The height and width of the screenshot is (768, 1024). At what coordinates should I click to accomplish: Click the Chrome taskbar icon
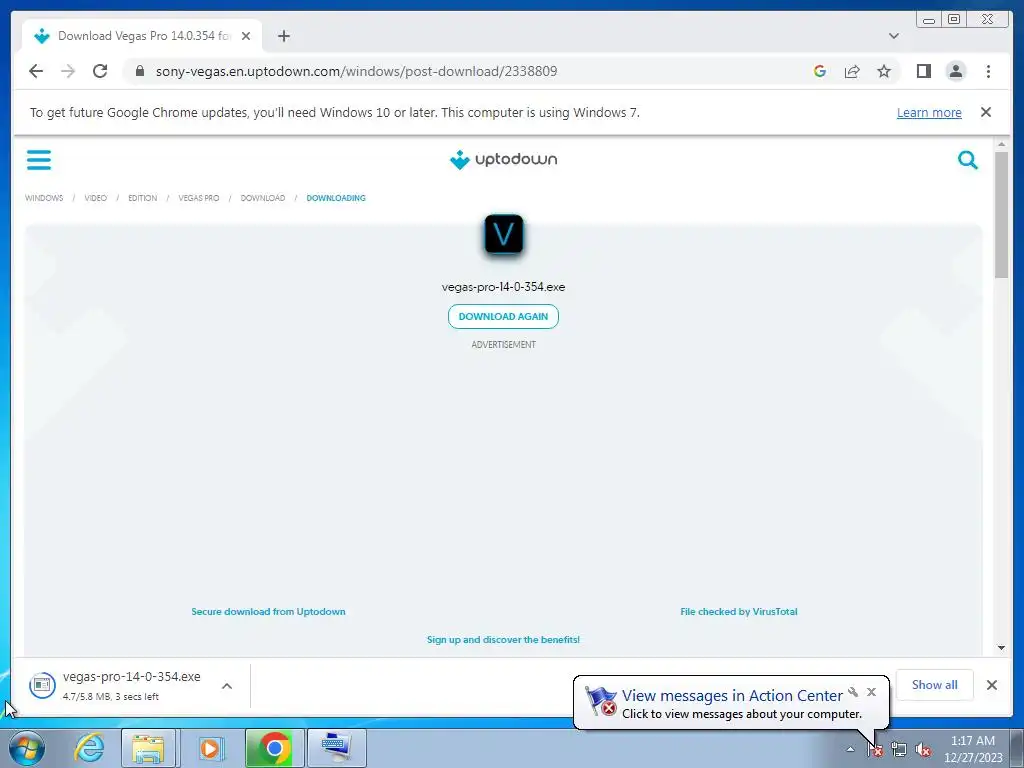(x=275, y=748)
